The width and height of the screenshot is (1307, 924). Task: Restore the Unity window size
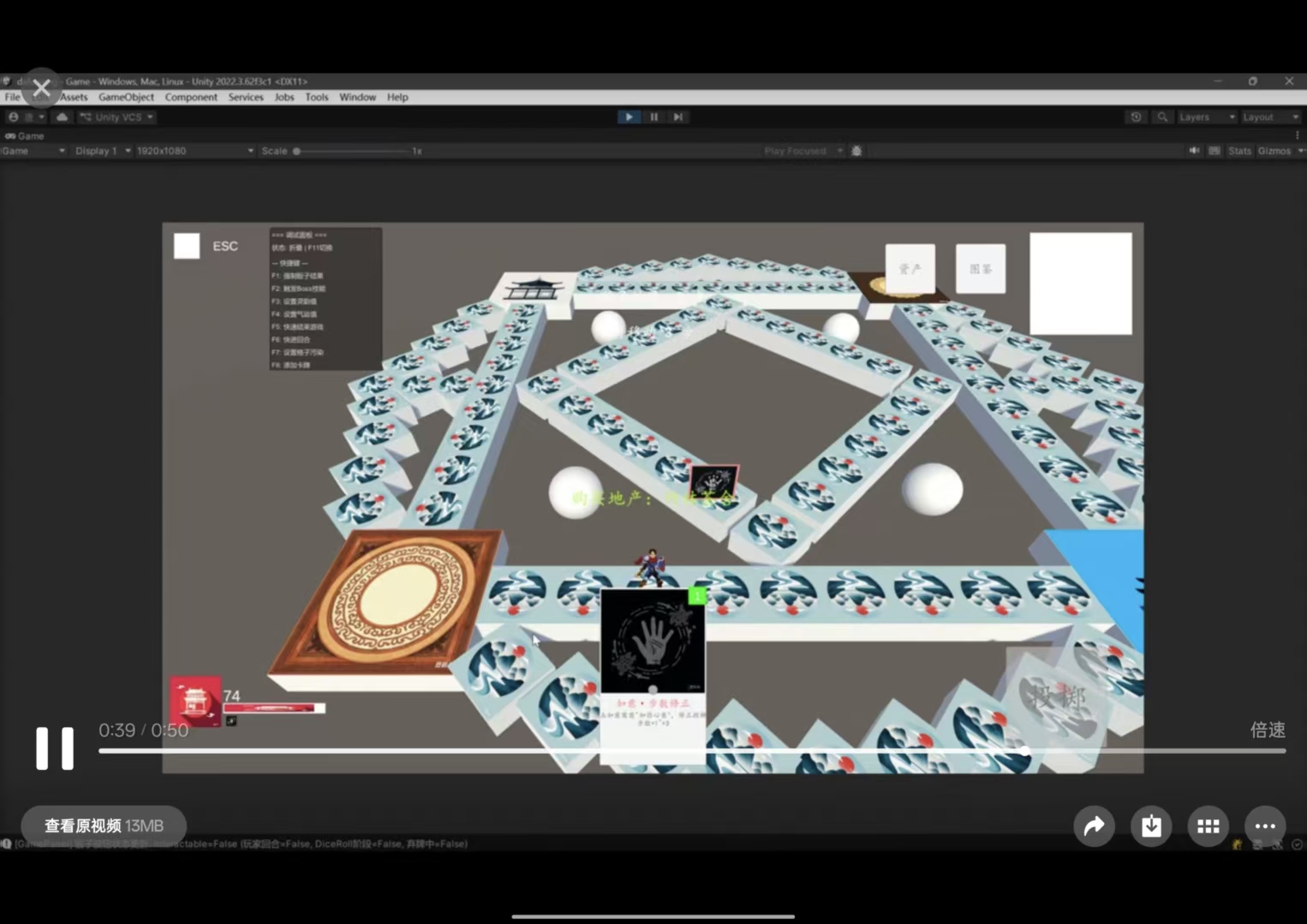[x=1252, y=81]
